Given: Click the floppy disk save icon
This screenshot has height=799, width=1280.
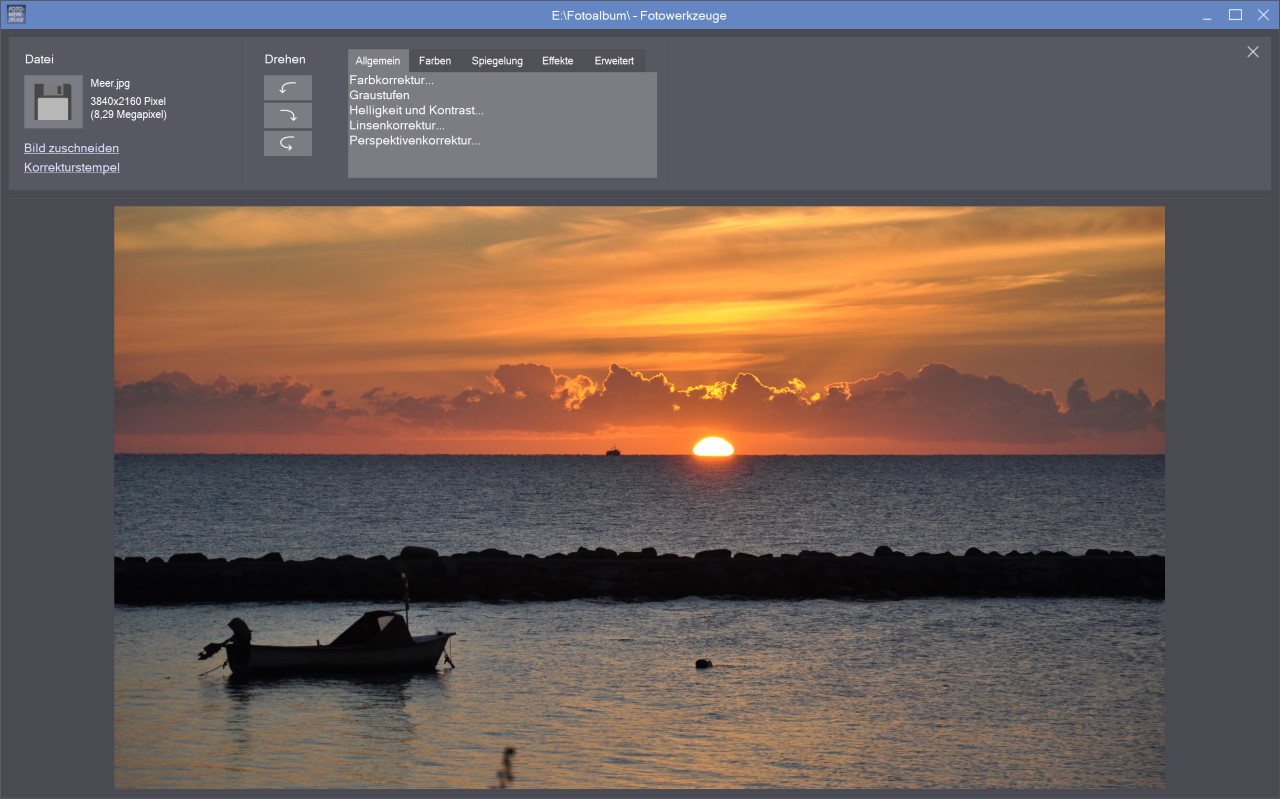Looking at the screenshot, I should point(53,102).
